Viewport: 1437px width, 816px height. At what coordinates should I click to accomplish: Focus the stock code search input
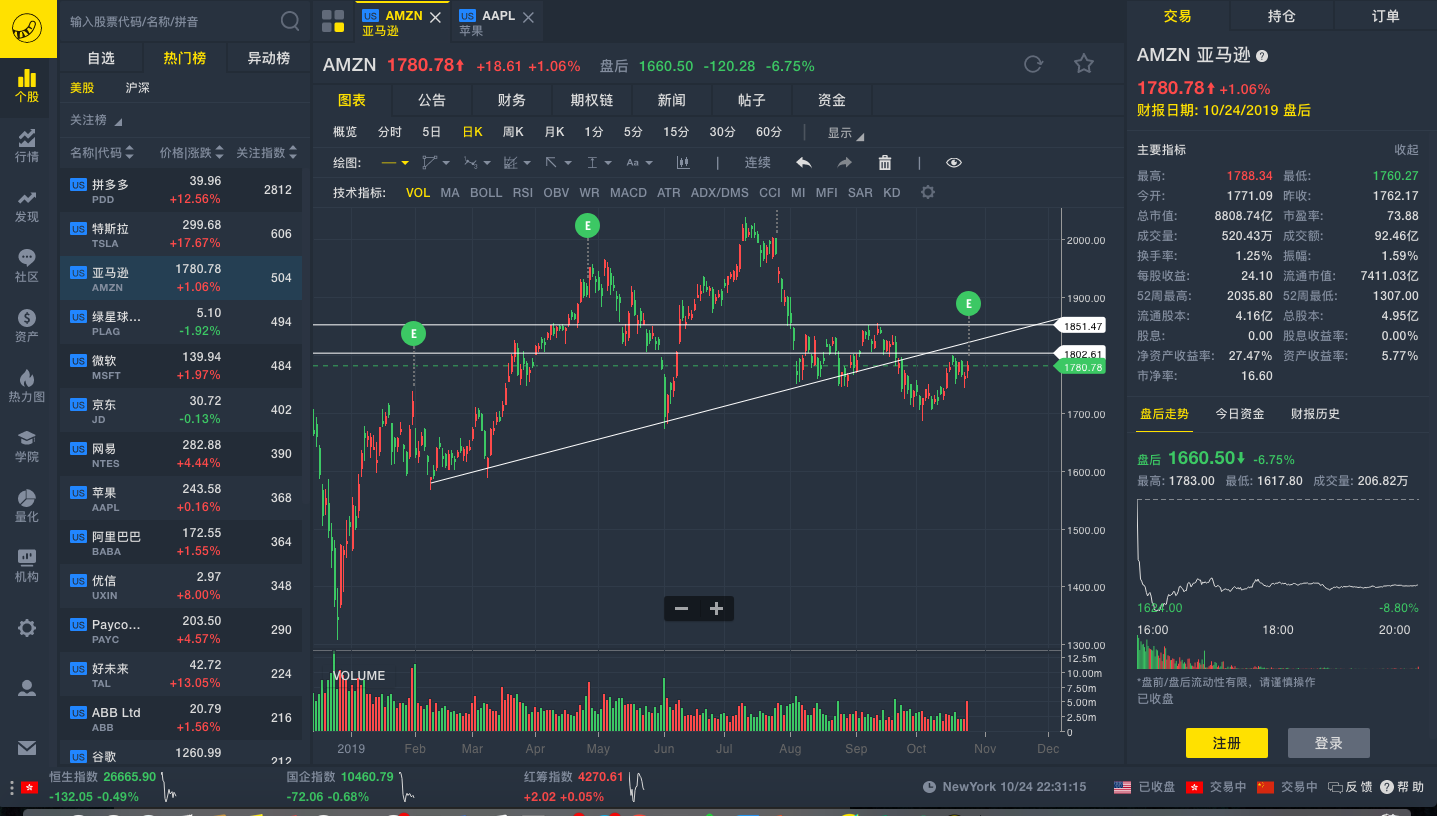click(170, 21)
